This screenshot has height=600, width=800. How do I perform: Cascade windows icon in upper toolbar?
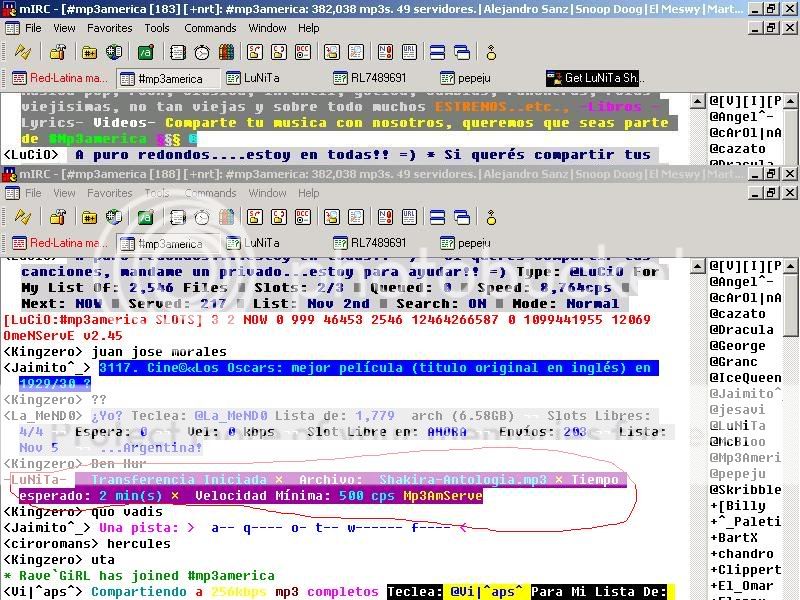click(462, 52)
